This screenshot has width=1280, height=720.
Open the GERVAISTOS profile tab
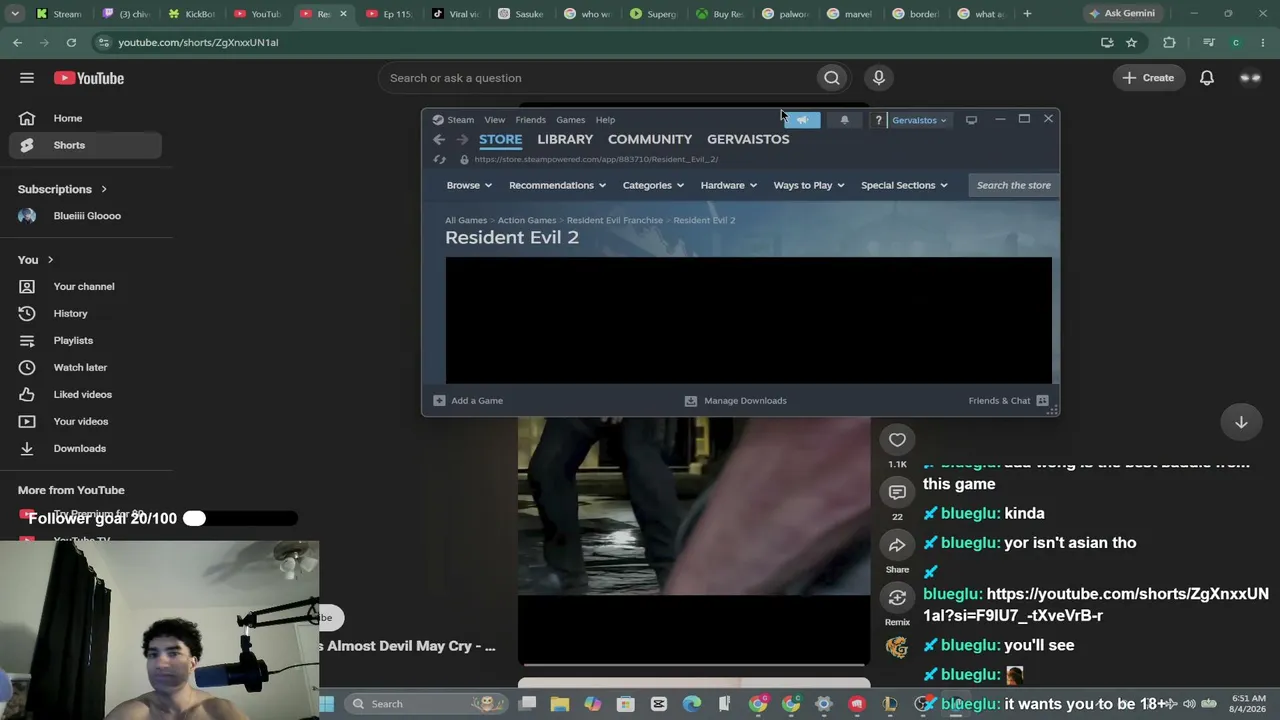[x=748, y=139]
